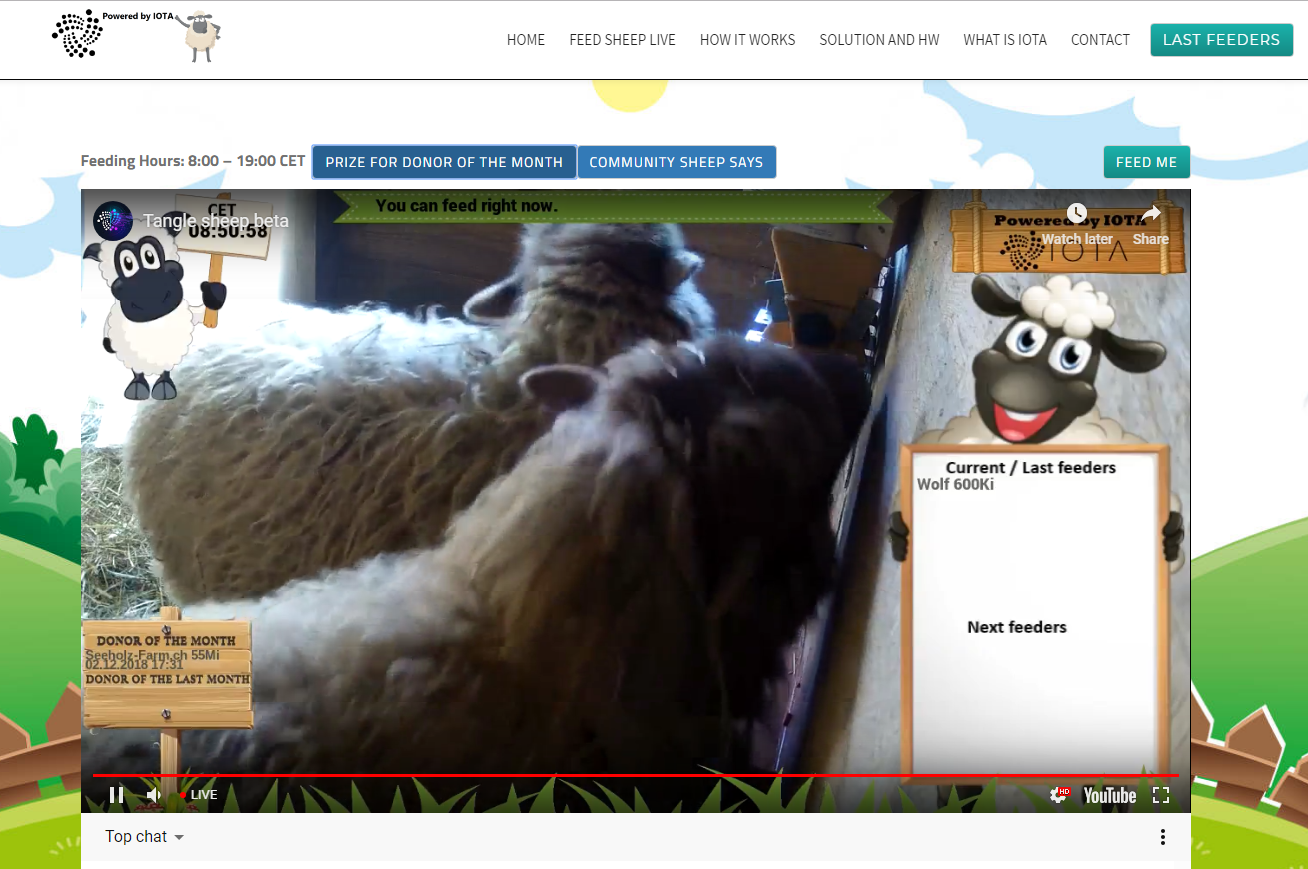Expand the Top chat dropdown
1308x869 pixels.
[x=145, y=837]
